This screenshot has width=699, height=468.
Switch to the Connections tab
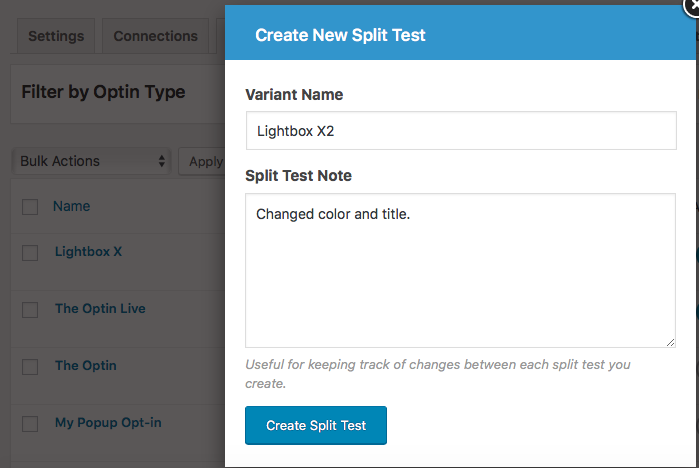pos(155,36)
